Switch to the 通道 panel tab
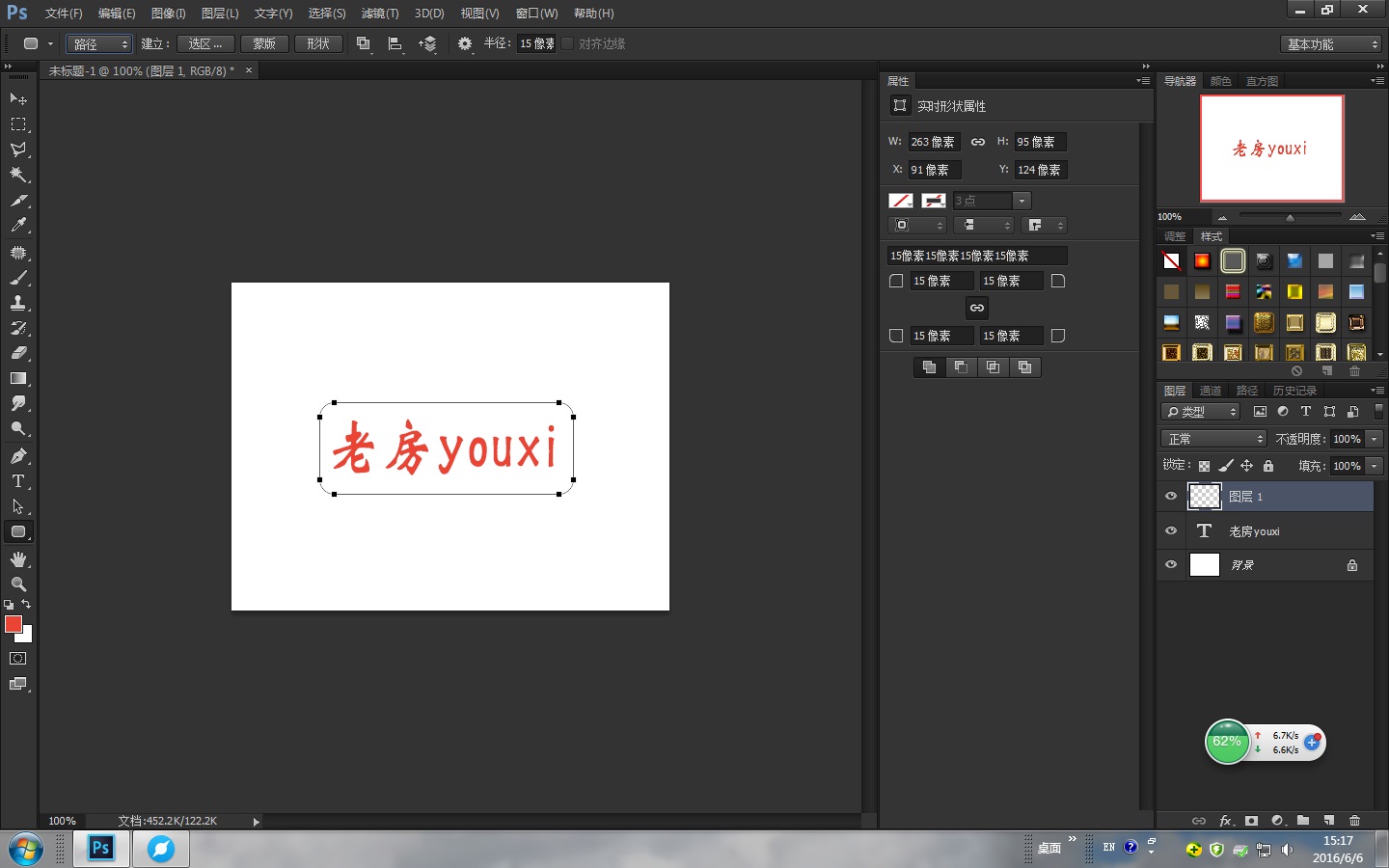 1210,390
